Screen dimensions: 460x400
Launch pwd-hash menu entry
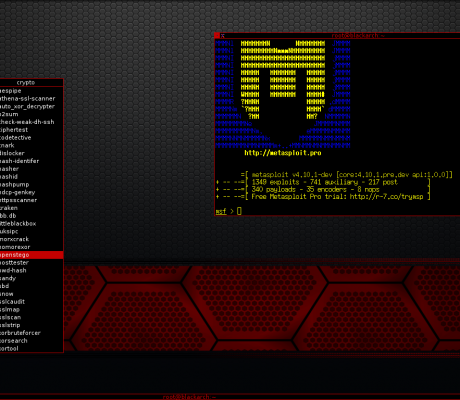click(x=31, y=270)
